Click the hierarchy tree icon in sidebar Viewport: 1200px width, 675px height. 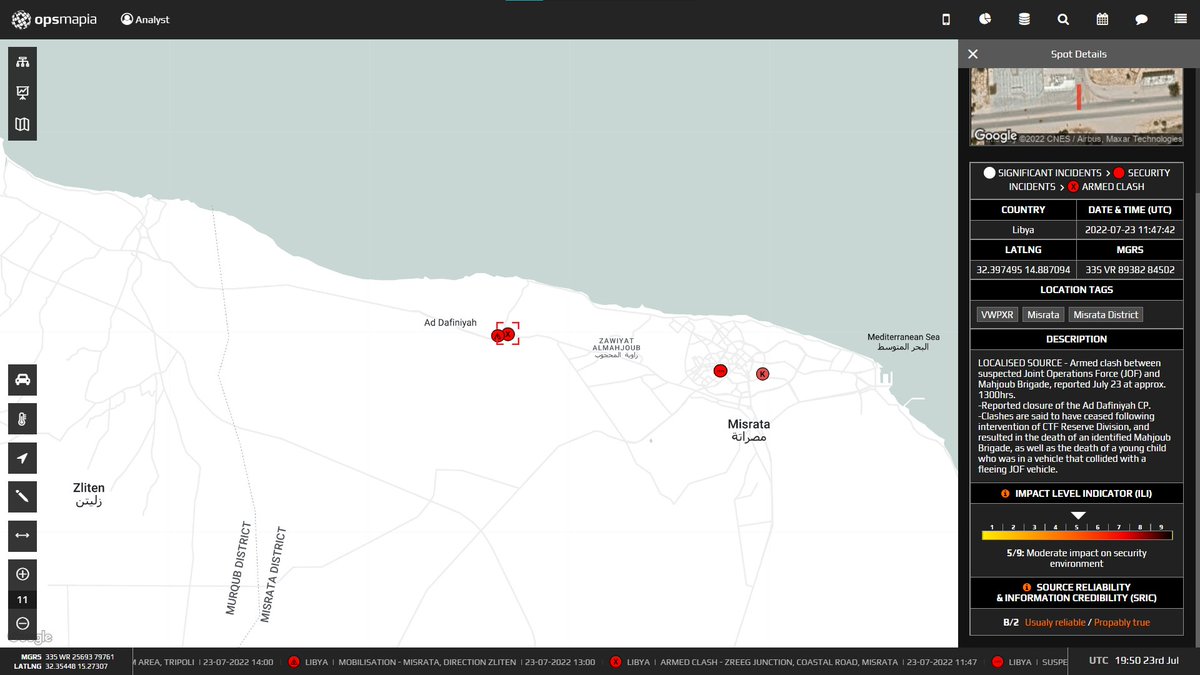coord(22,62)
